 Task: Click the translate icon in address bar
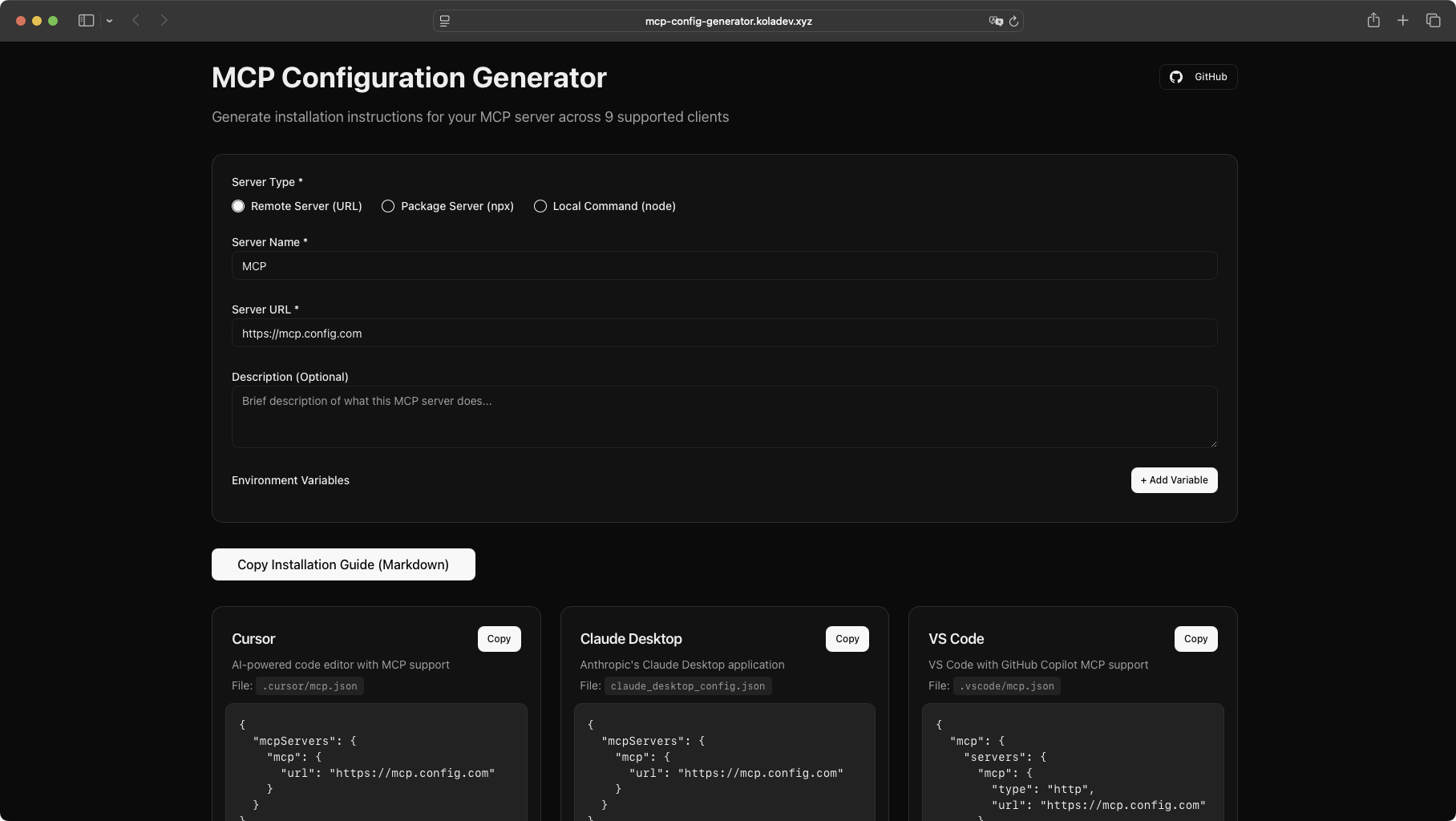coord(996,22)
